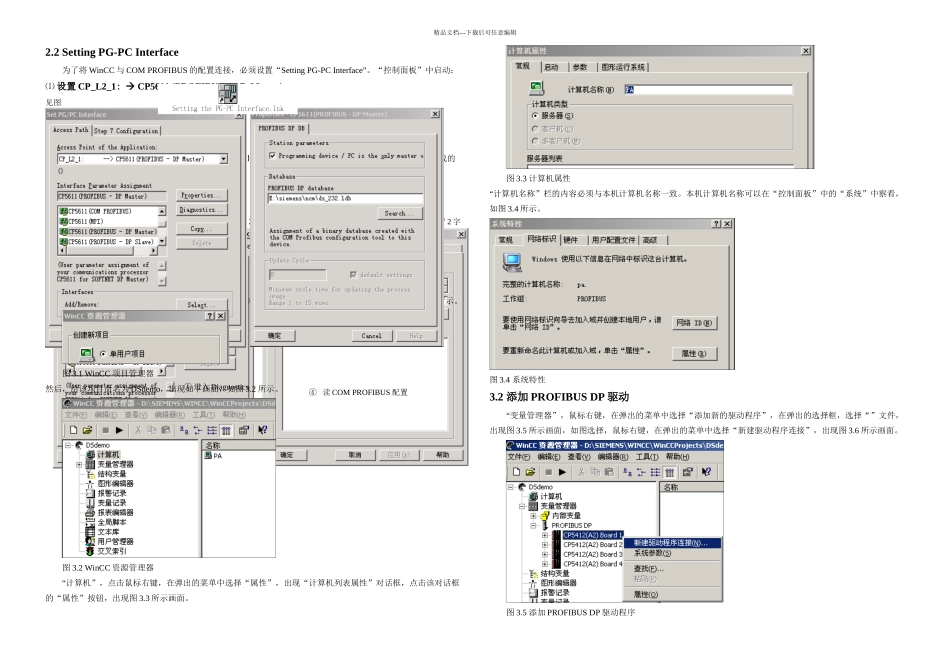Open 工具 menu in lower-right WinCC window

coord(646,457)
